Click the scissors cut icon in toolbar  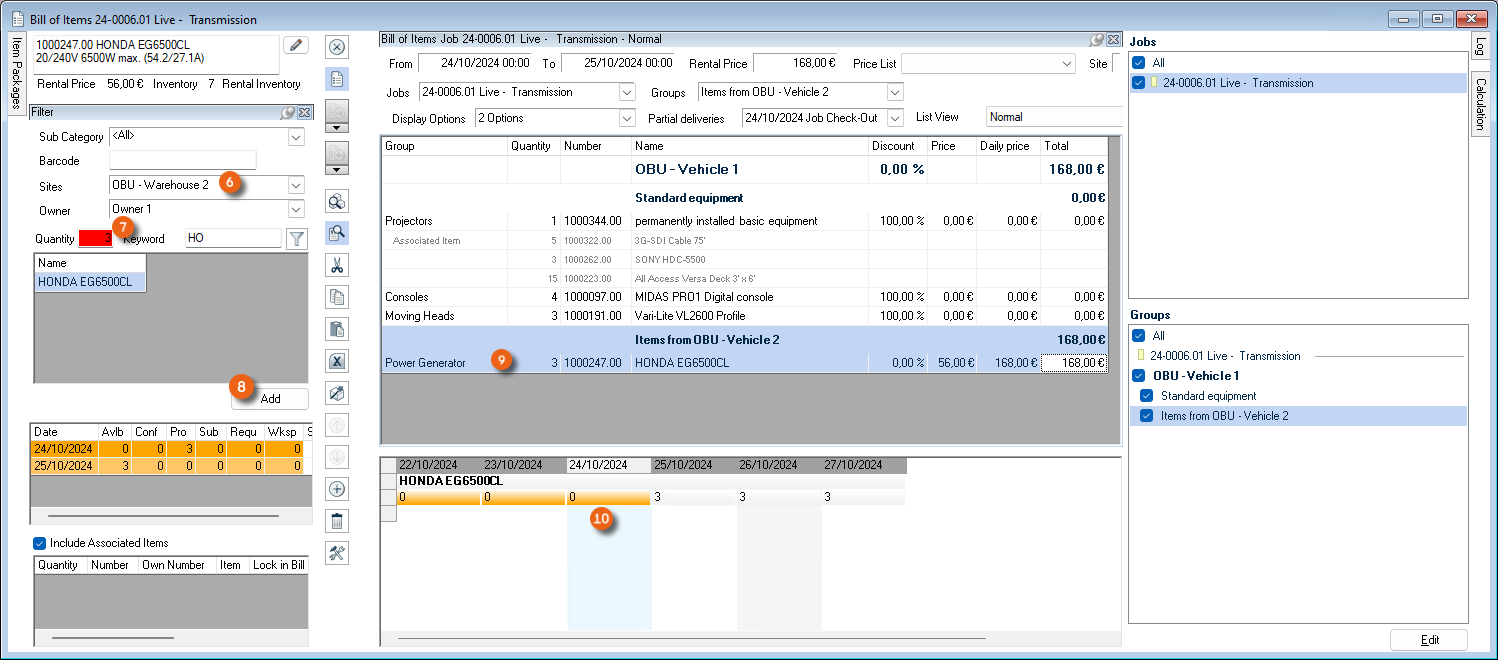(337, 265)
